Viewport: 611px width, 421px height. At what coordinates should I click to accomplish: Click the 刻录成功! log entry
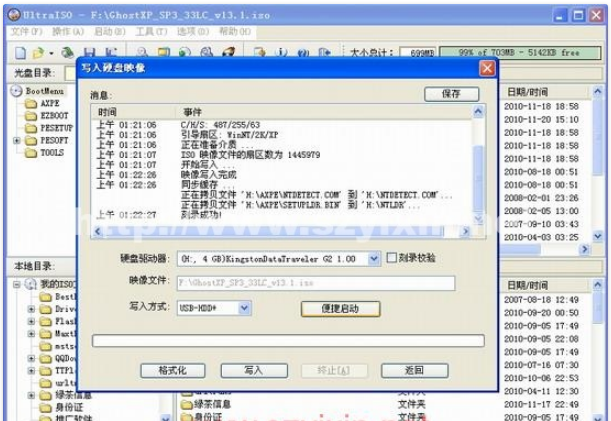(x=201, y=215)
